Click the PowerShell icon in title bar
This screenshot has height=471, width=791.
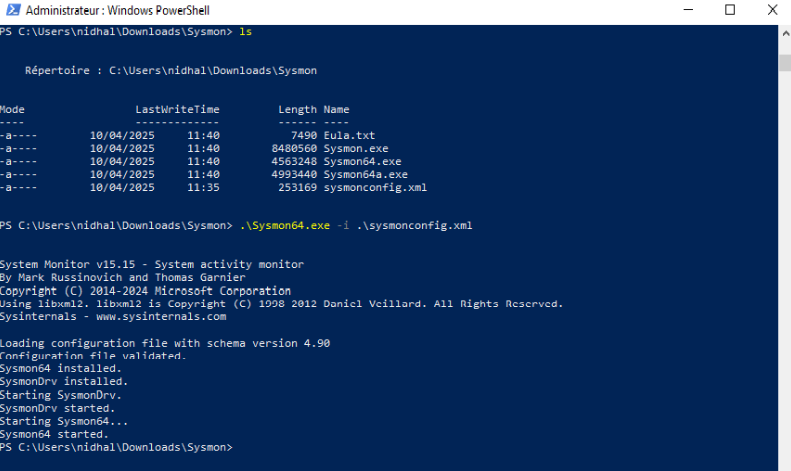(x=11, y=11)
